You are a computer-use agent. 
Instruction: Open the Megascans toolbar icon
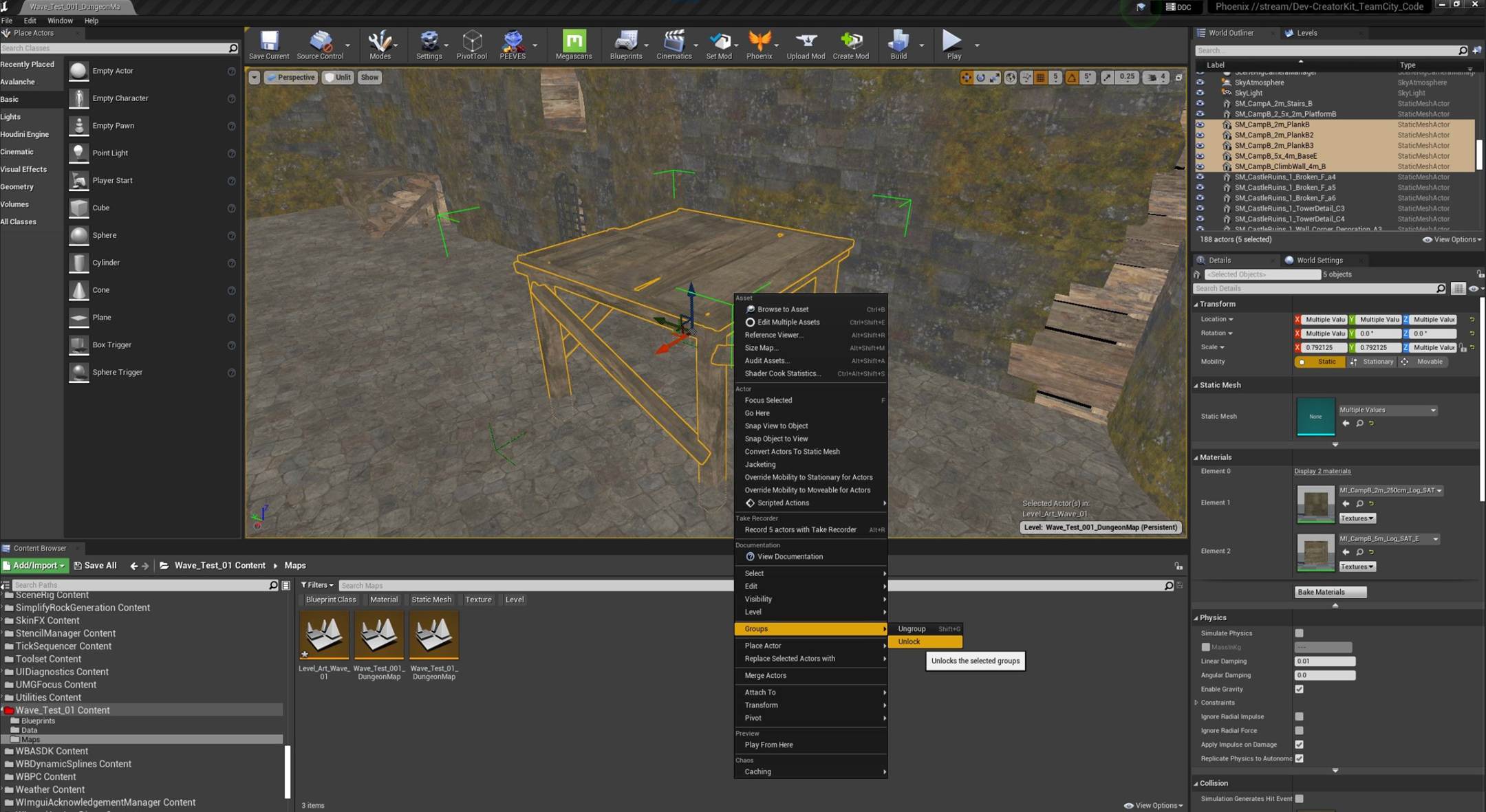point(574,44)
